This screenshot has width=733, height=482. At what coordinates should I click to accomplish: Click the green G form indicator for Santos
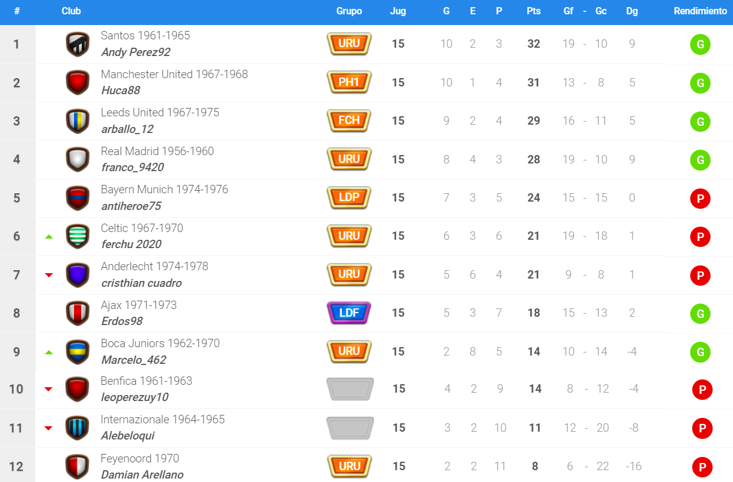click(700, 44)
